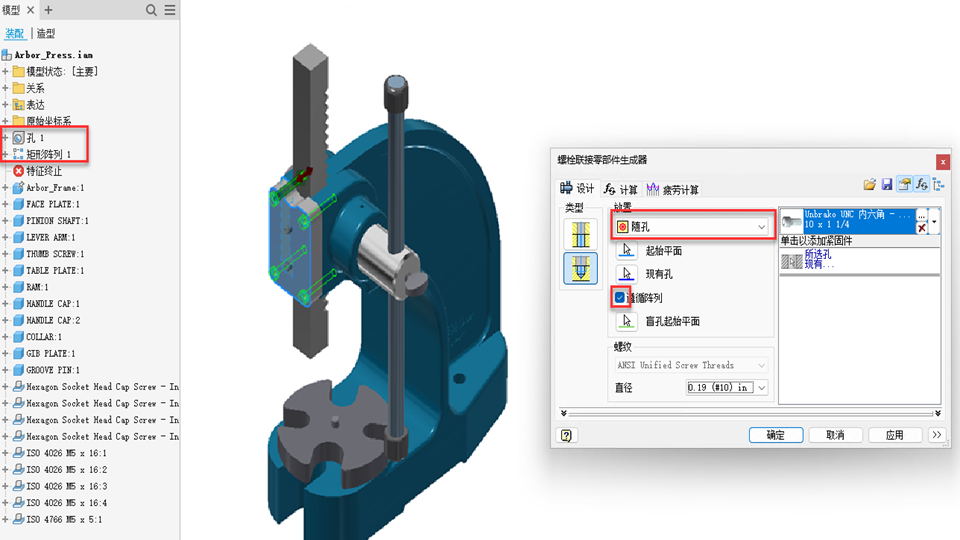Click the 矩形阵列 1 pattern icon
The height and width of the screenshot is (540, 960).
(18, 154)
